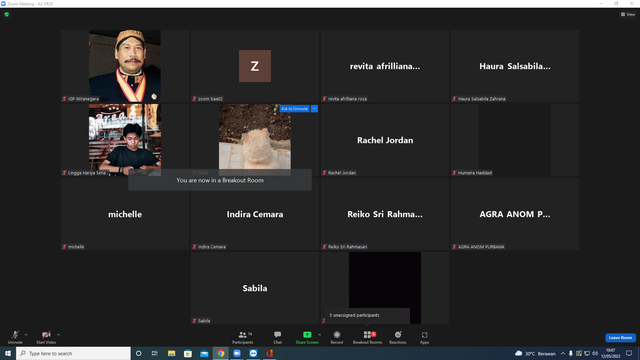Image resolution: width=640 pixels, height=360 pixels.
Task: Click the green encryption shield icon
Action: 7,14
